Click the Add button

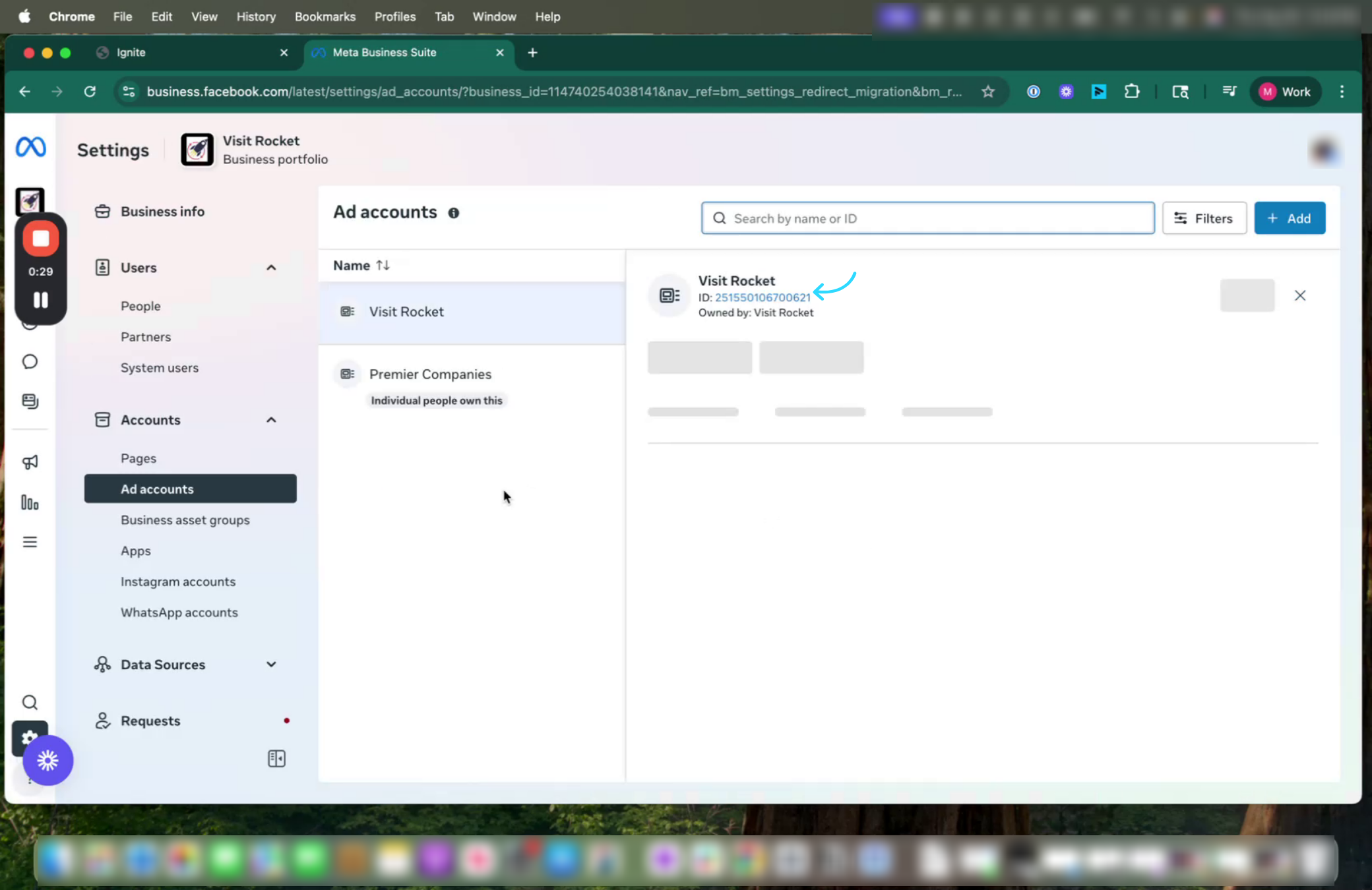point(1290,218)
